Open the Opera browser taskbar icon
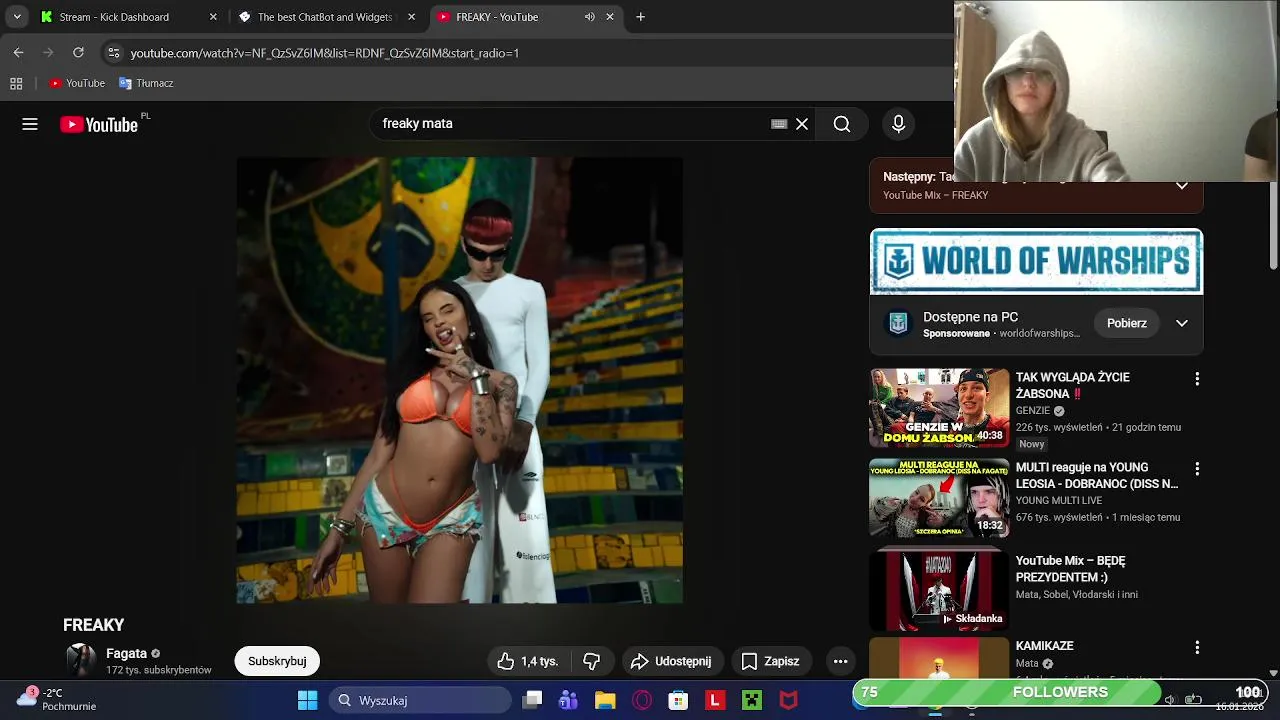This screenshot has height=720, width=1280. [642, 700]
